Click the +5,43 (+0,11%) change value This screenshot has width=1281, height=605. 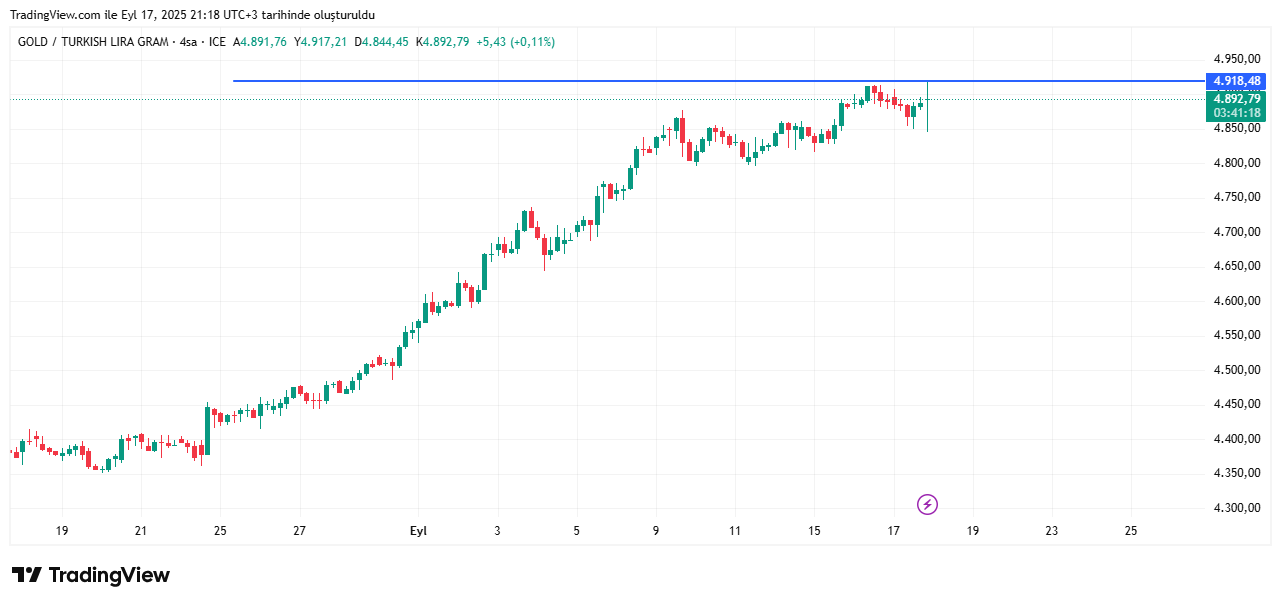tap(515, 42)
